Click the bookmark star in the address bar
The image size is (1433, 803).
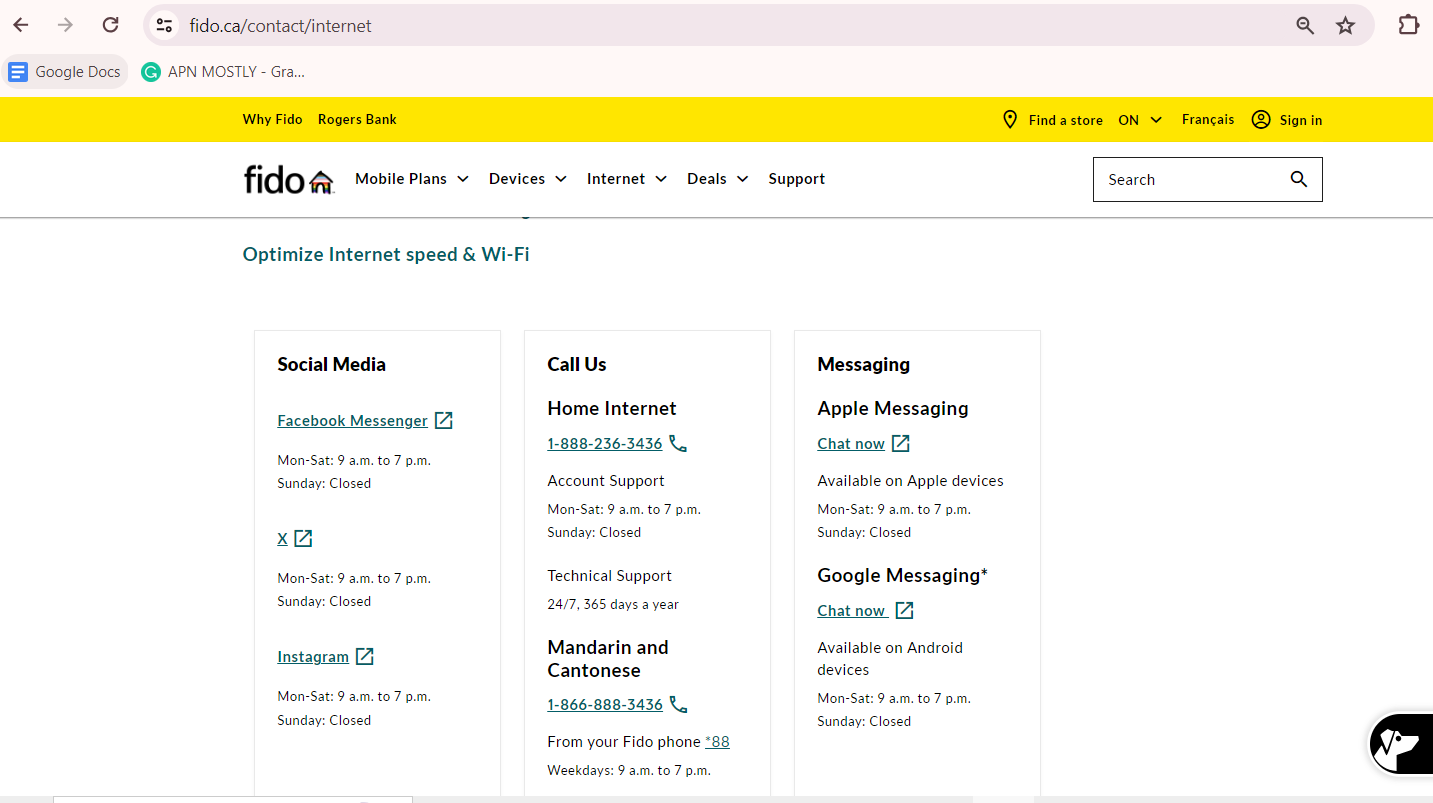click(1345, 24)
